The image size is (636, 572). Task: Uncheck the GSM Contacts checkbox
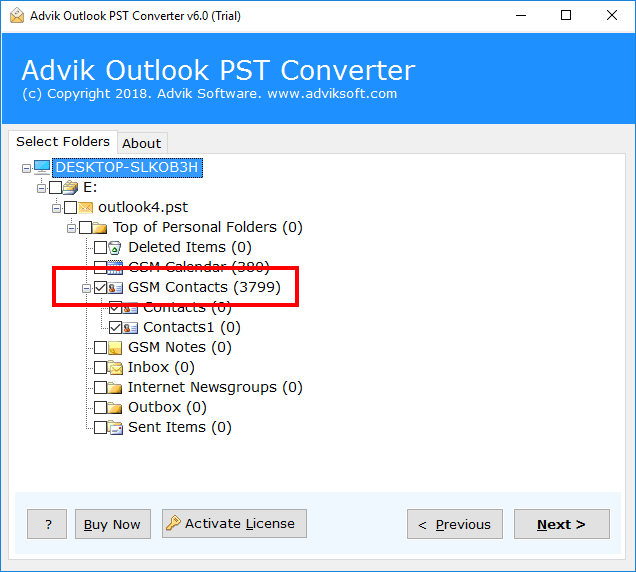tap(101, 288)
